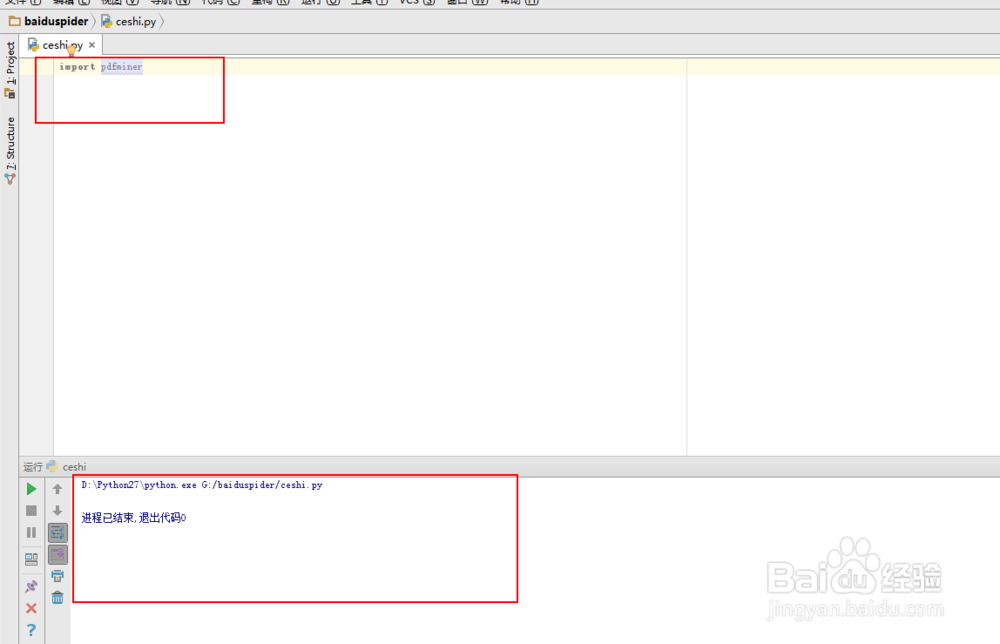Viewport: 1000px width, 644px height.
Task: Pin the Run tab with pushpin icon
Action: [31, 586]
